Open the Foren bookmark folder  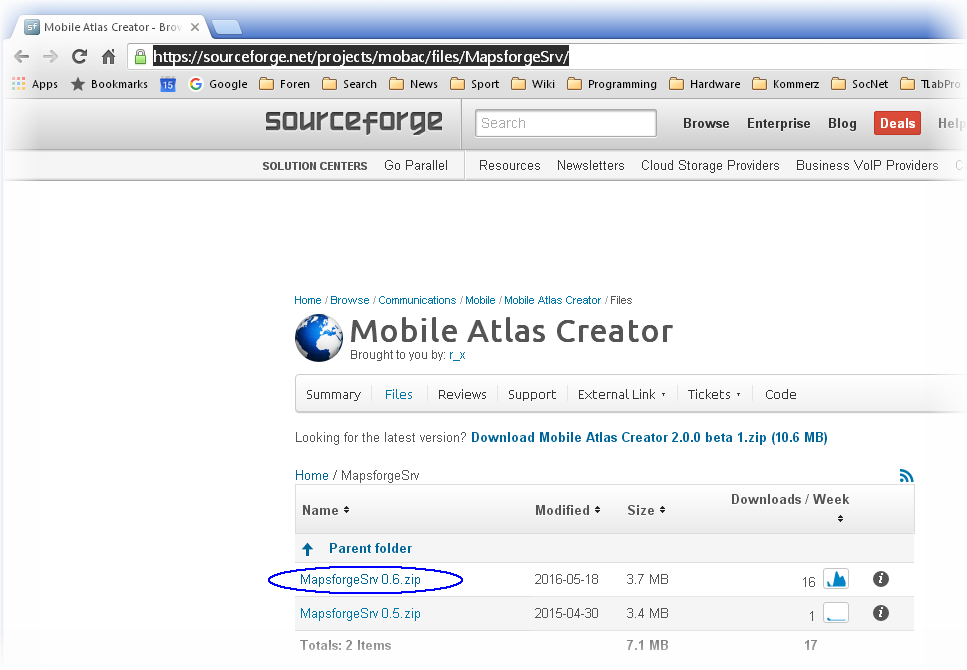pos(284,84)
